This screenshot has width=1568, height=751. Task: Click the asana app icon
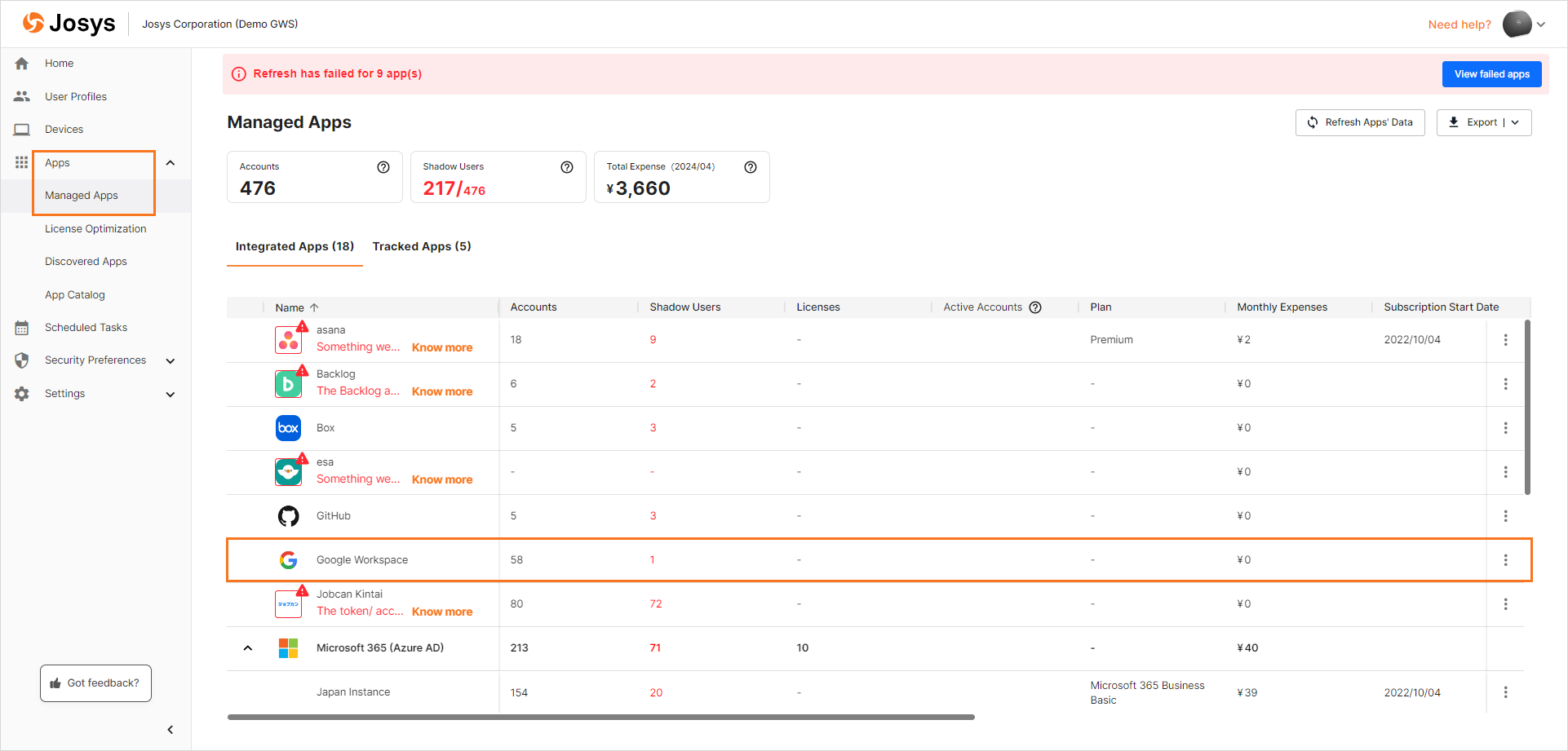point(289,340)
